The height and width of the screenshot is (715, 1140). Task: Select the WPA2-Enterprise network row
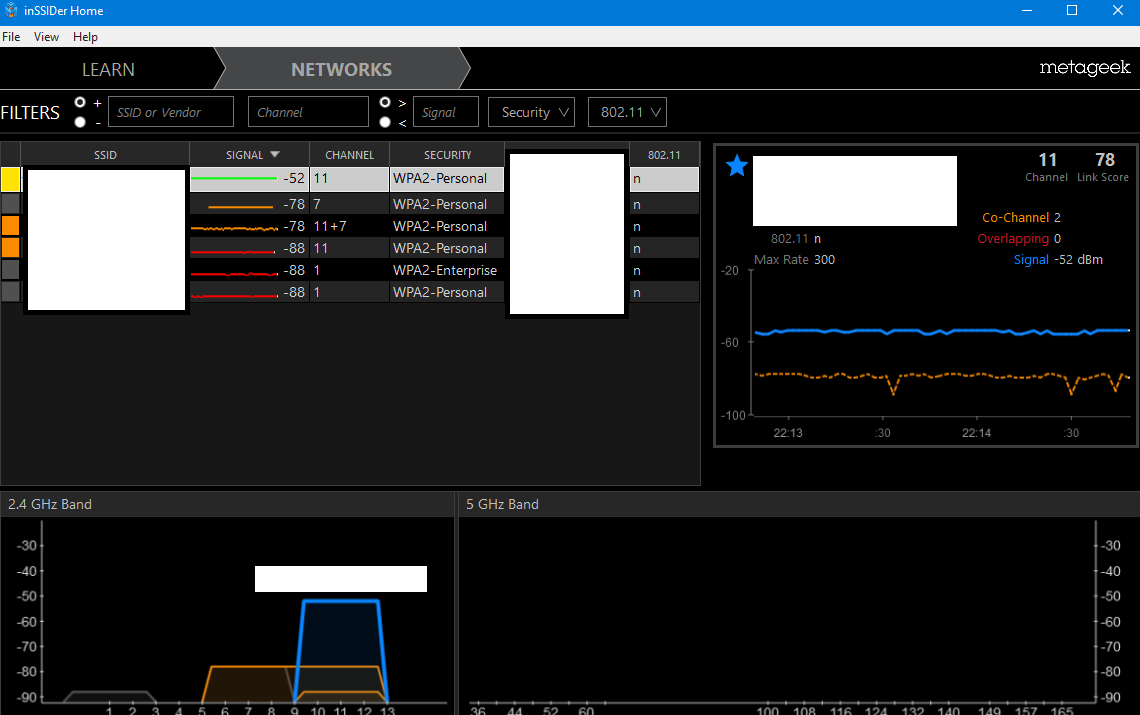pos(350,270)
